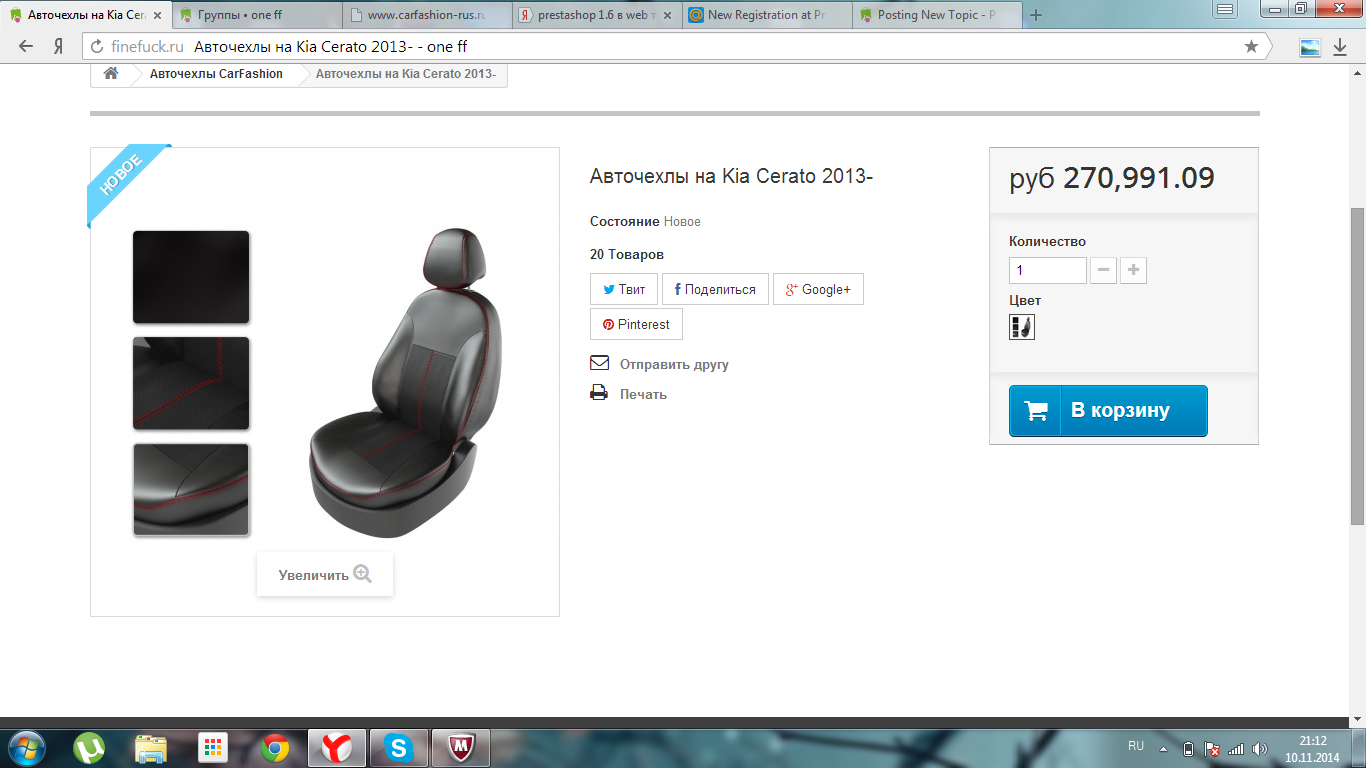Viewport: 1366px width, 768px height.
Task: Open Google Chrome from the taskbar
Action: [275, 747]
